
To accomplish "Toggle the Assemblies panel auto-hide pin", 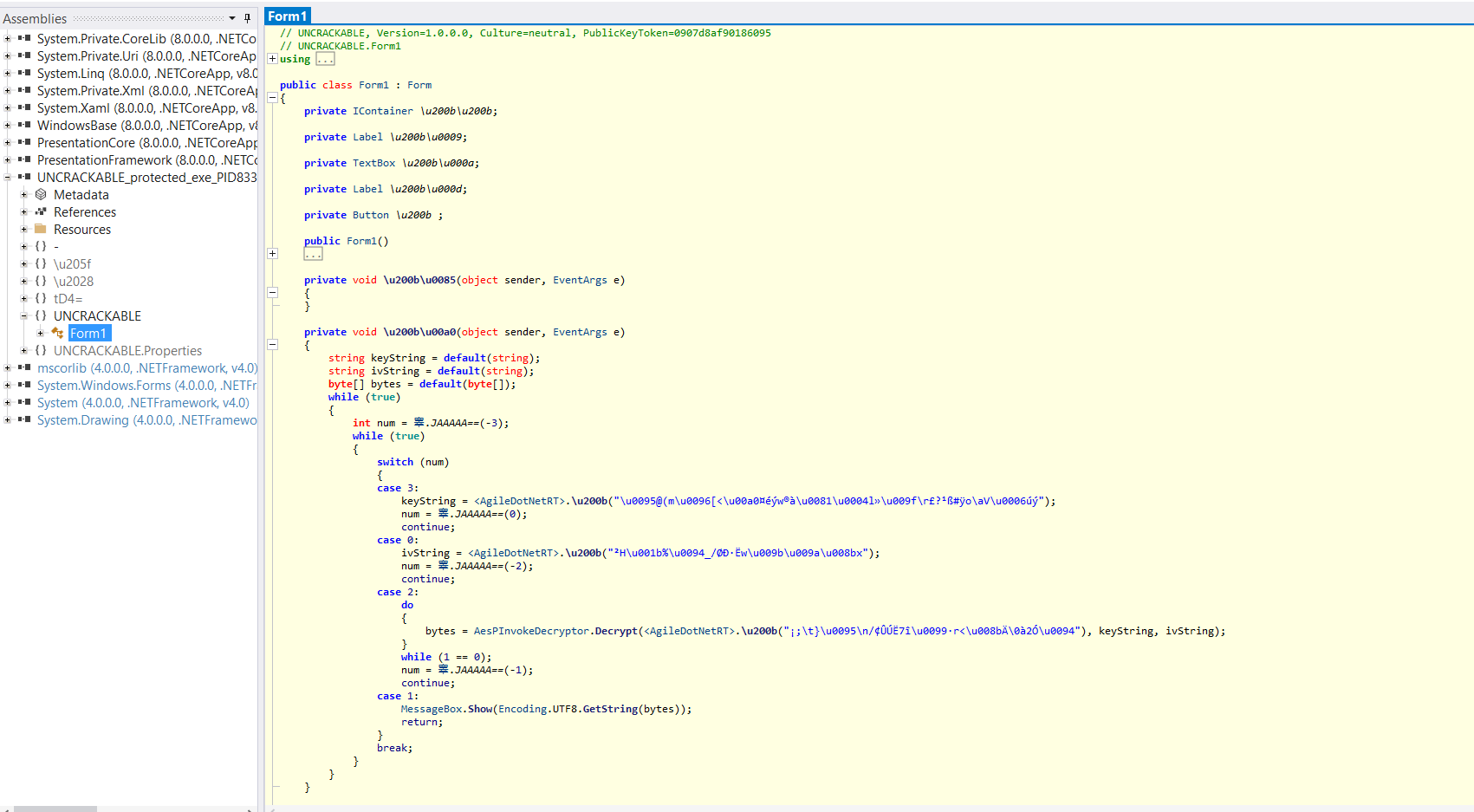I will click(247, 18).
